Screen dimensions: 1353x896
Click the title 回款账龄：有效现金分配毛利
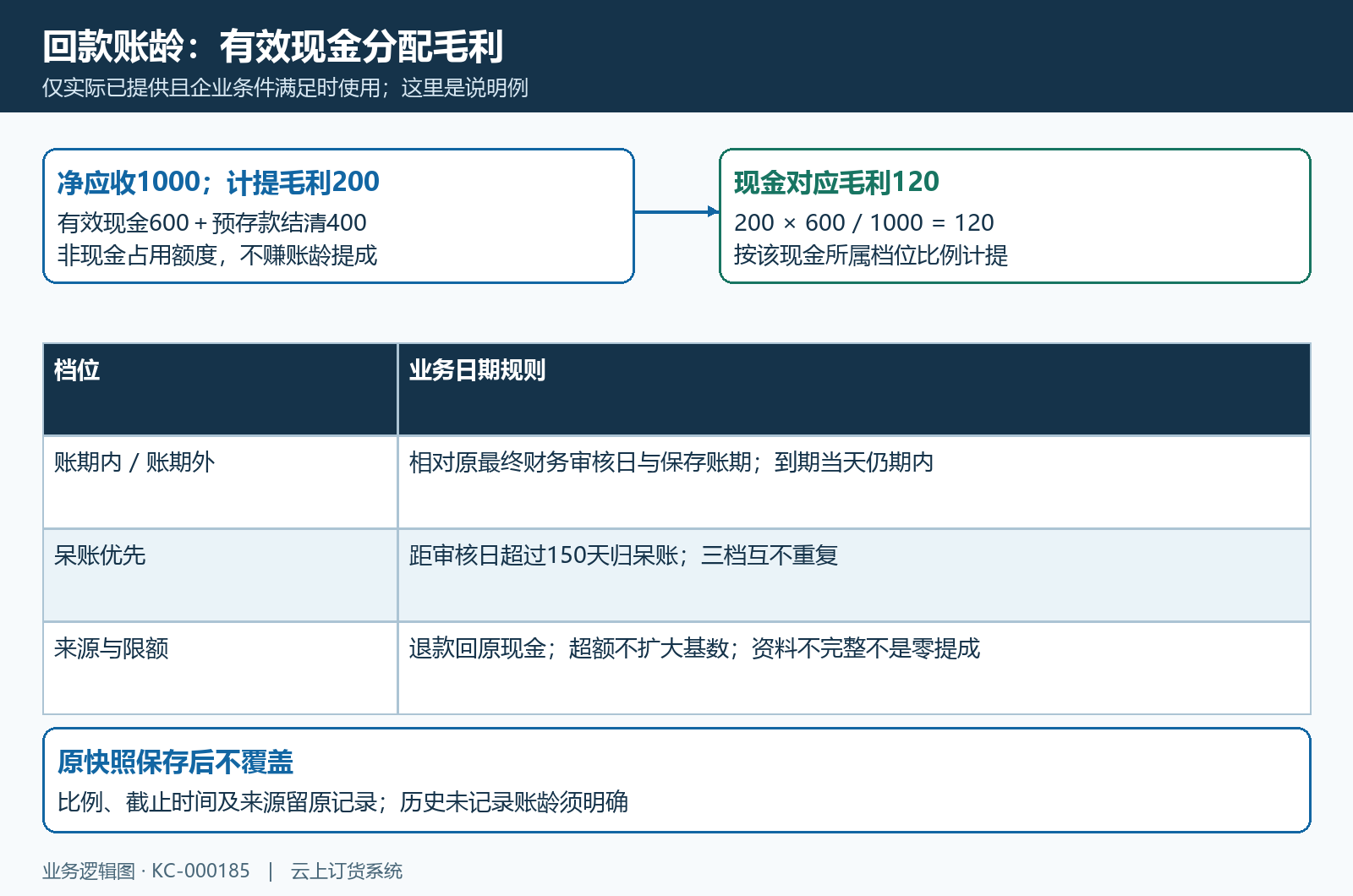point(273,46)
